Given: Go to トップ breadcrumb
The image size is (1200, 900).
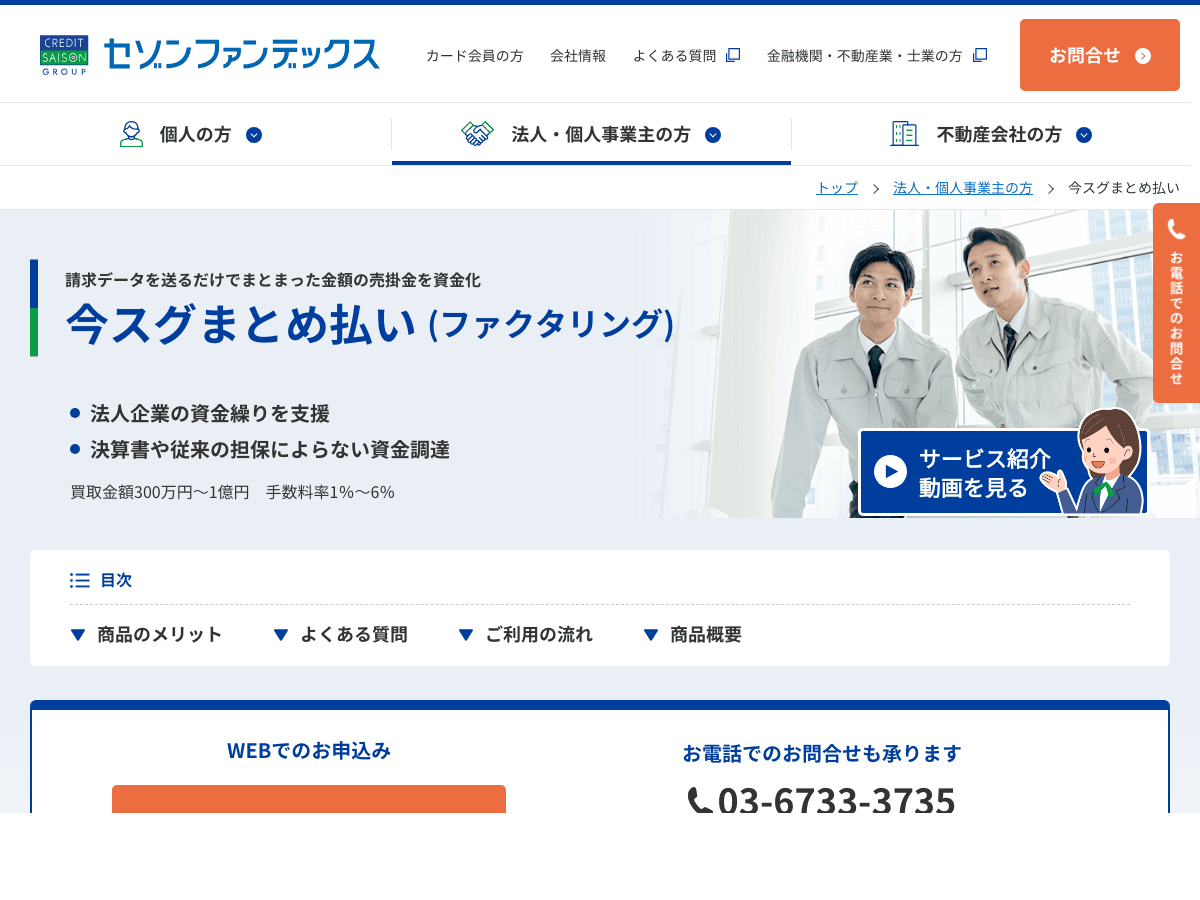Looking at the screenshot, I should click(x=837, y=188).
